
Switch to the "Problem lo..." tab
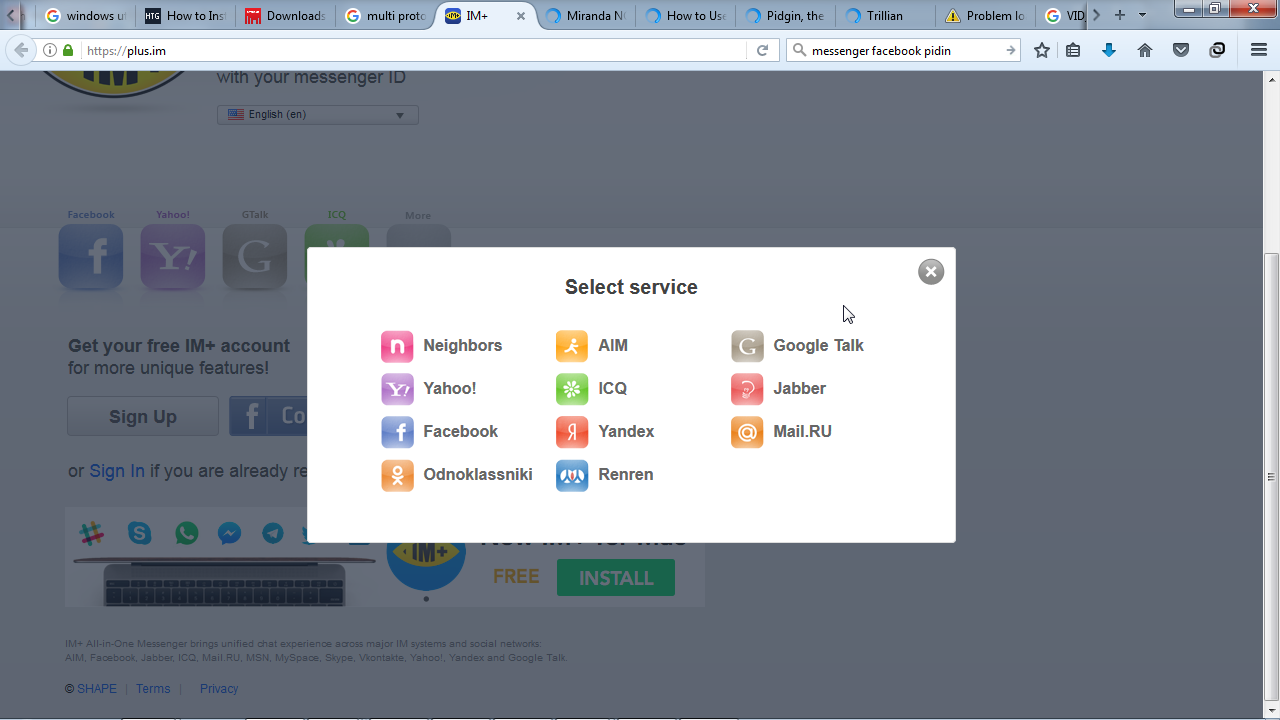(985, 16)
